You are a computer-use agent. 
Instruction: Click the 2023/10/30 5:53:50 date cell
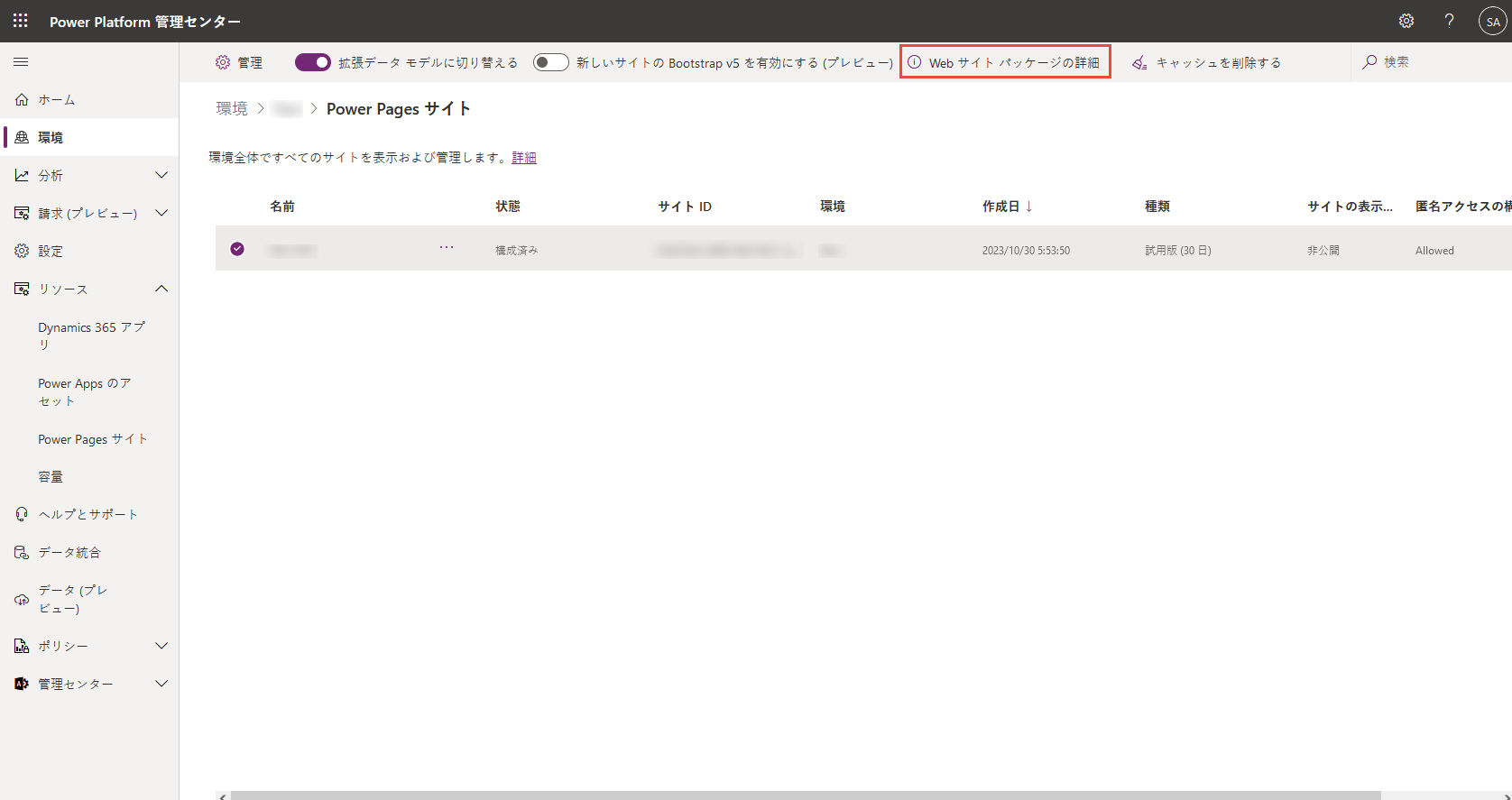[x=1026, y=251]
